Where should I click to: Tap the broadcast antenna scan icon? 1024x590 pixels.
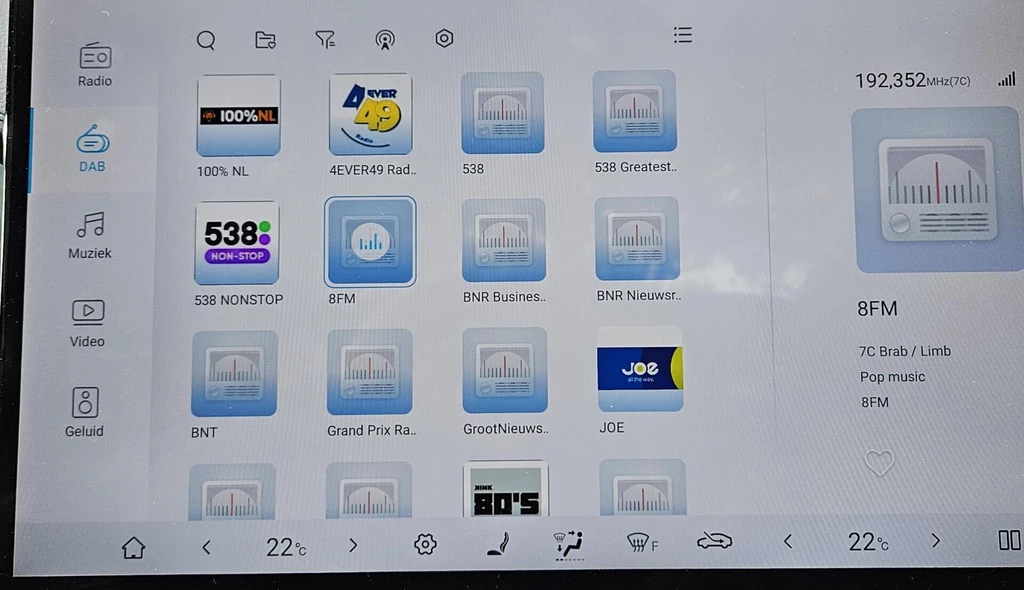[384, 40]
